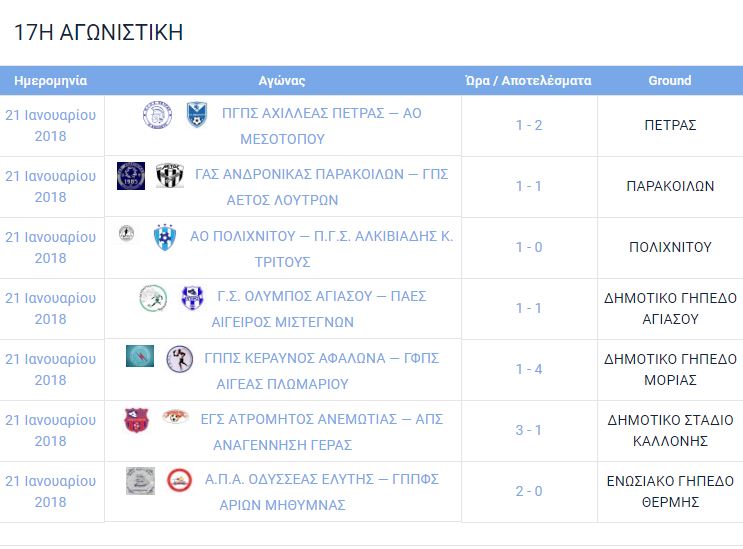Click the ΑΟ Μεσοτόπου blue shield logo
Screen dimensions: 743x549
(196, 115)
